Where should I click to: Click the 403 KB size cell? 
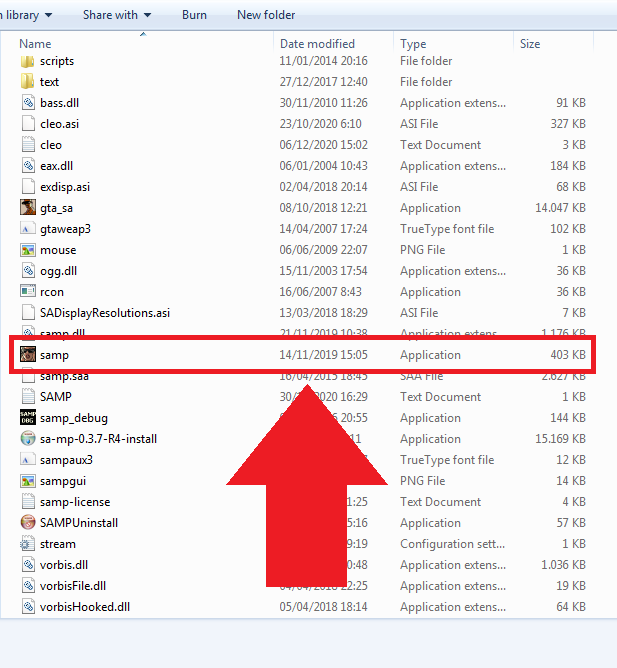click(x=568, y=354)
